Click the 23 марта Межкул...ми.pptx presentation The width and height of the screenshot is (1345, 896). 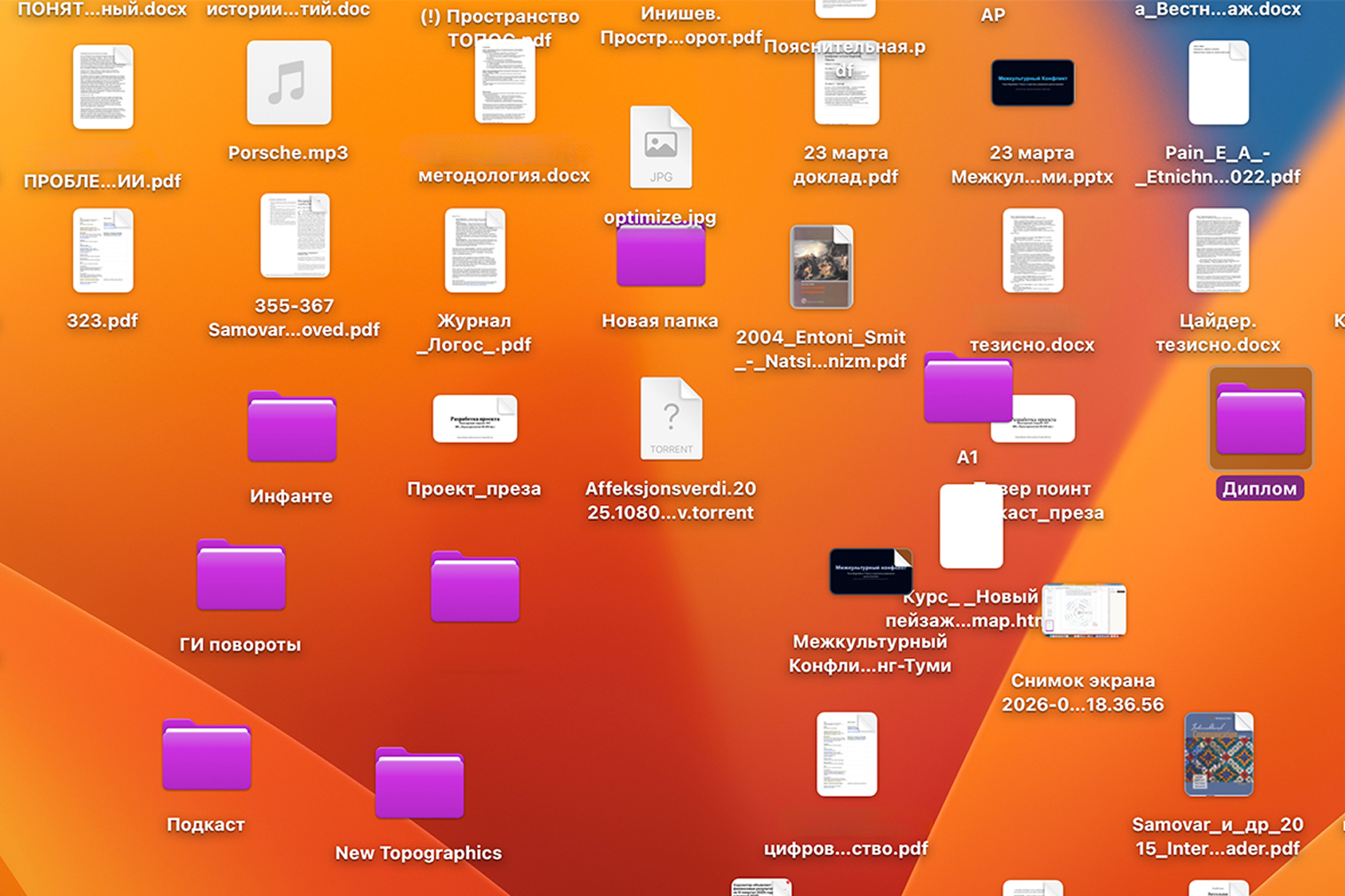[1032, 83]
